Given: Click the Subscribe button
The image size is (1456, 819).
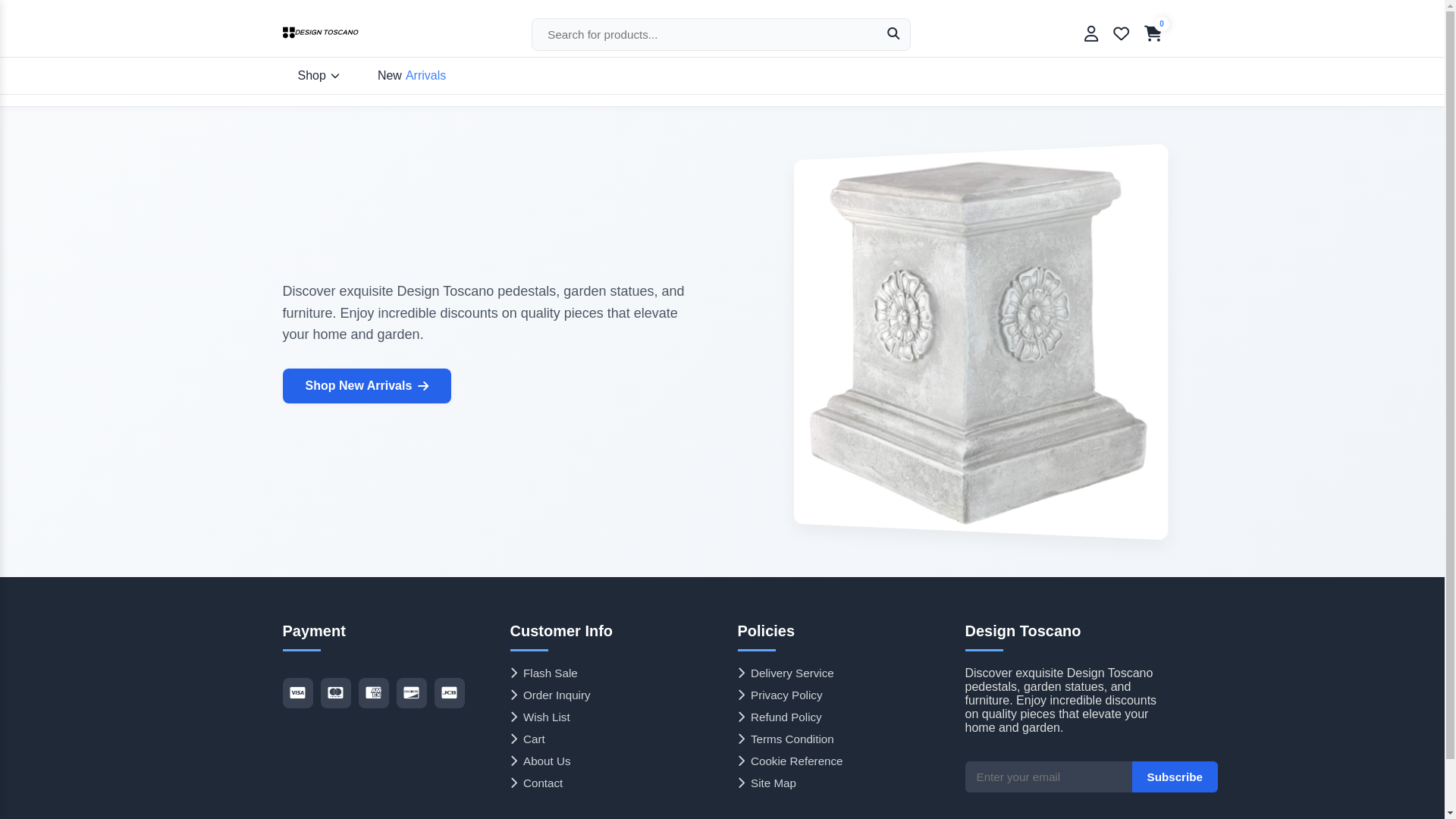Looking at the screenshot, I should (1175, 777).
